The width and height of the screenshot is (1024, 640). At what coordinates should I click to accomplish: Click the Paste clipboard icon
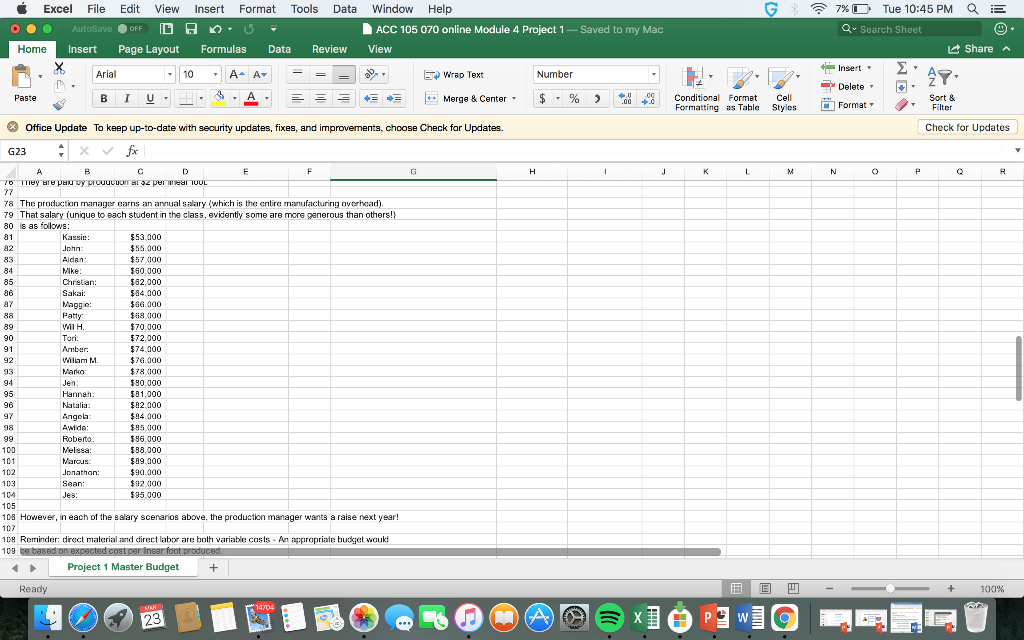click(x=22, y=77)
